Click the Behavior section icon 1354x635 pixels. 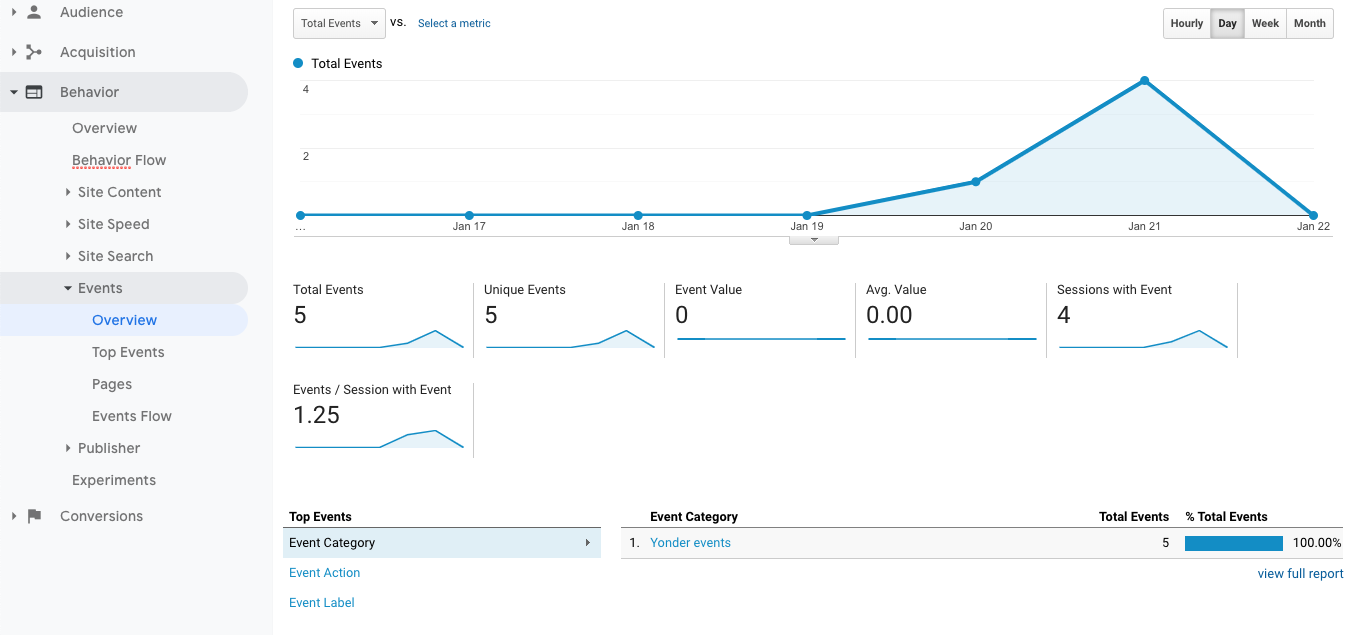pyautogui.click(x=34, y=91)
